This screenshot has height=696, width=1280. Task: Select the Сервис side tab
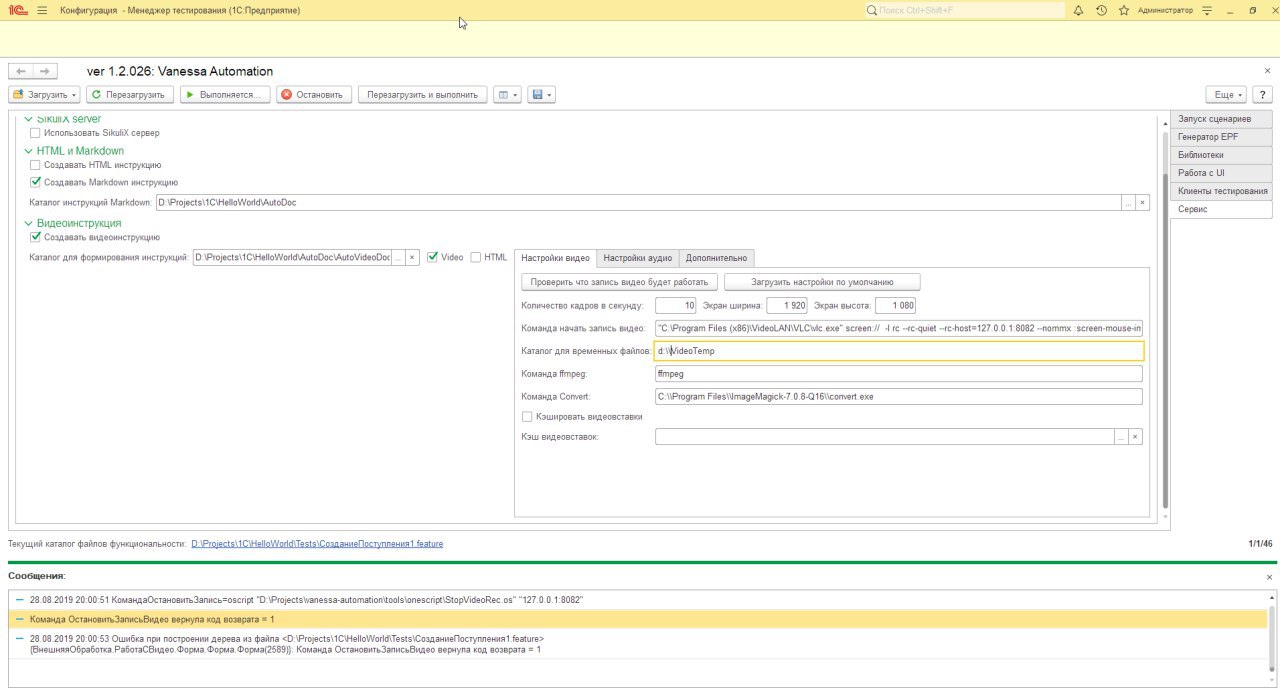[x=1221, y=210]
